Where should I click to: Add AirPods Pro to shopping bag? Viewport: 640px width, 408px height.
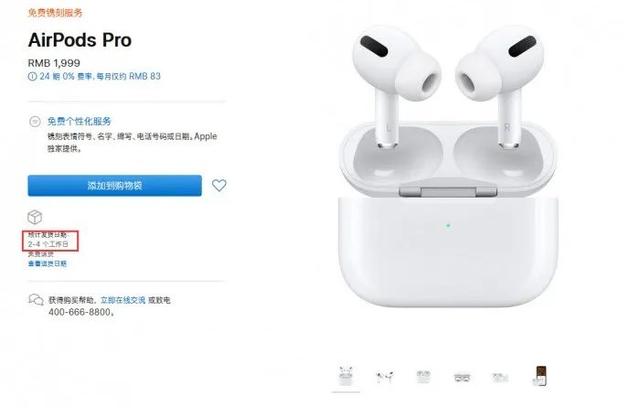click(x=115, y=186)
